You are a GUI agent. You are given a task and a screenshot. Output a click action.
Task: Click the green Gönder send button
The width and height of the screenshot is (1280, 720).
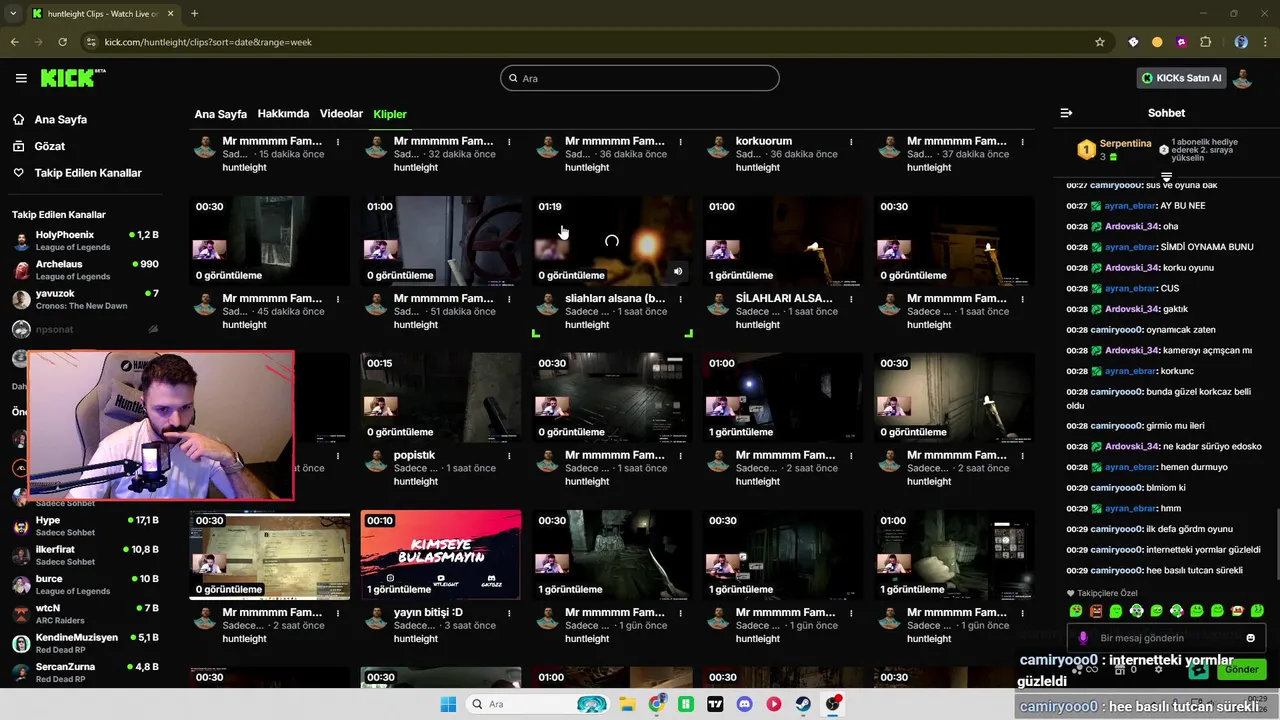(x=1241, y=669)
